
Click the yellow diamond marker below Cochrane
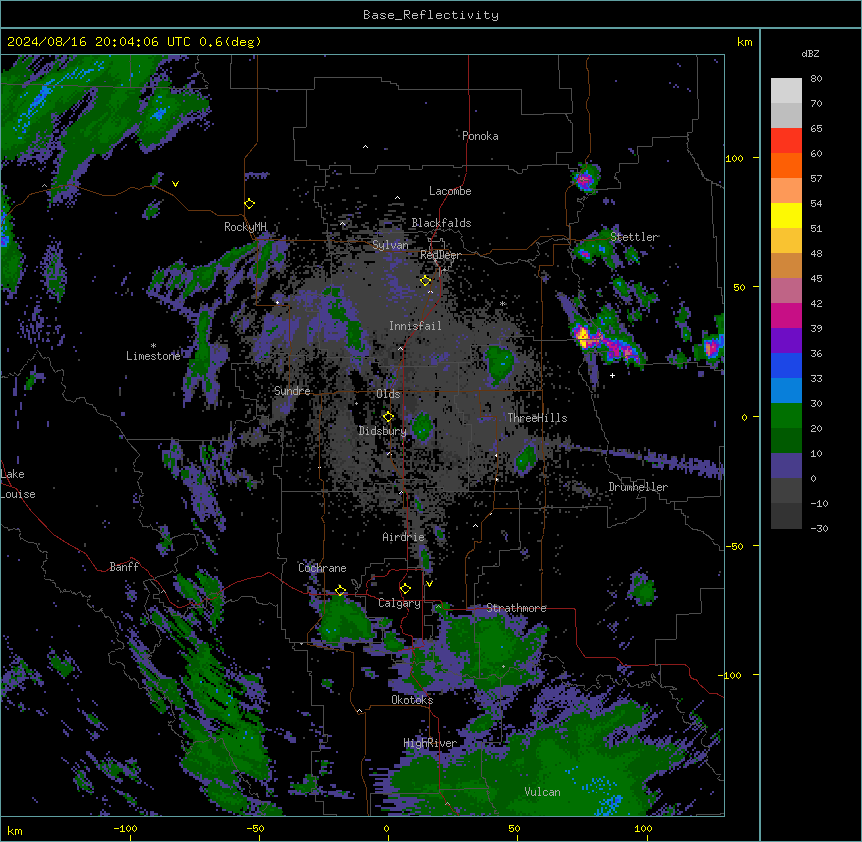point(340,591)
